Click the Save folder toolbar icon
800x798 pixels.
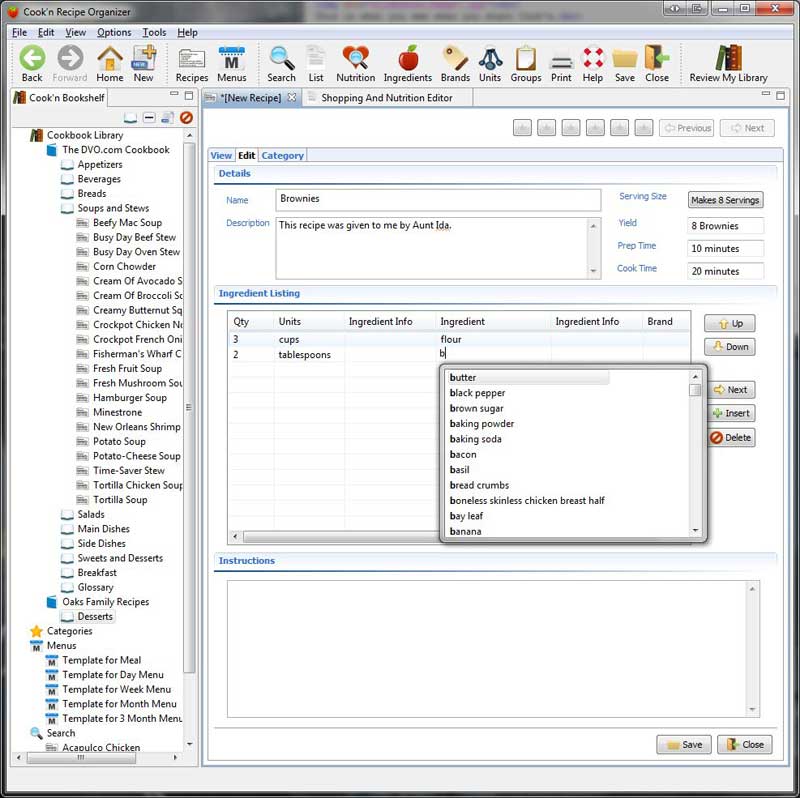pos(624,64)
